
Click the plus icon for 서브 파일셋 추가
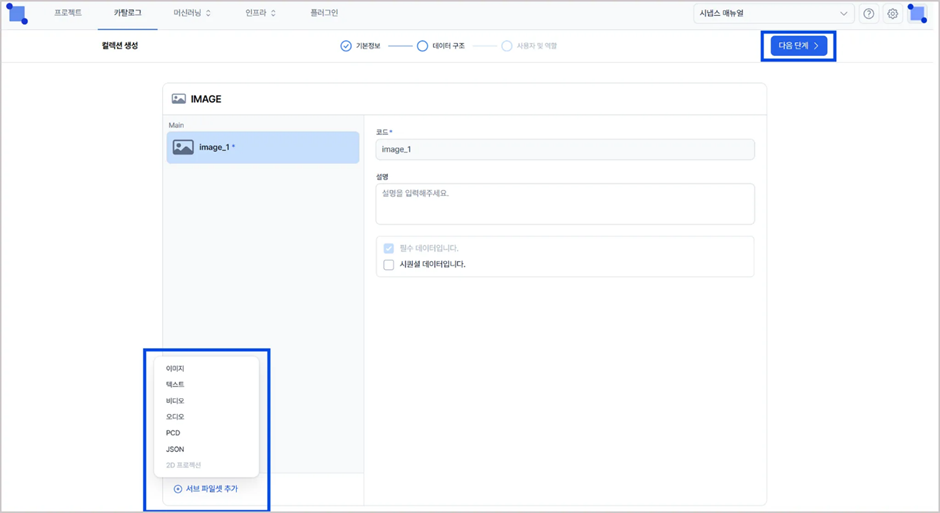click(x=177, y=489)
